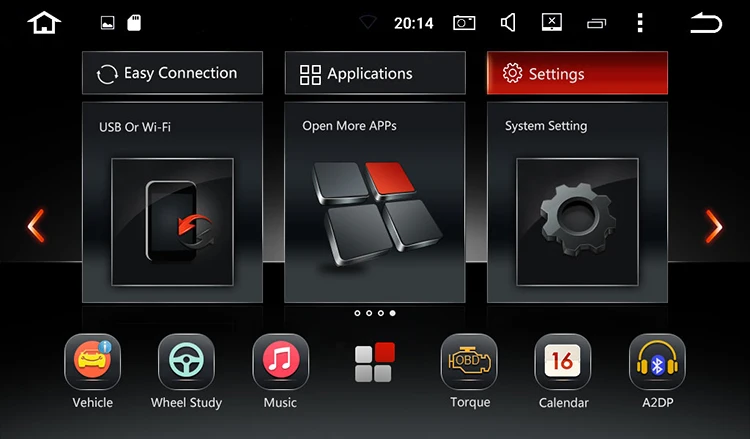Go to next page with right arrow
The width and height of the screenshot is (750, 439).
pos(714,225)
